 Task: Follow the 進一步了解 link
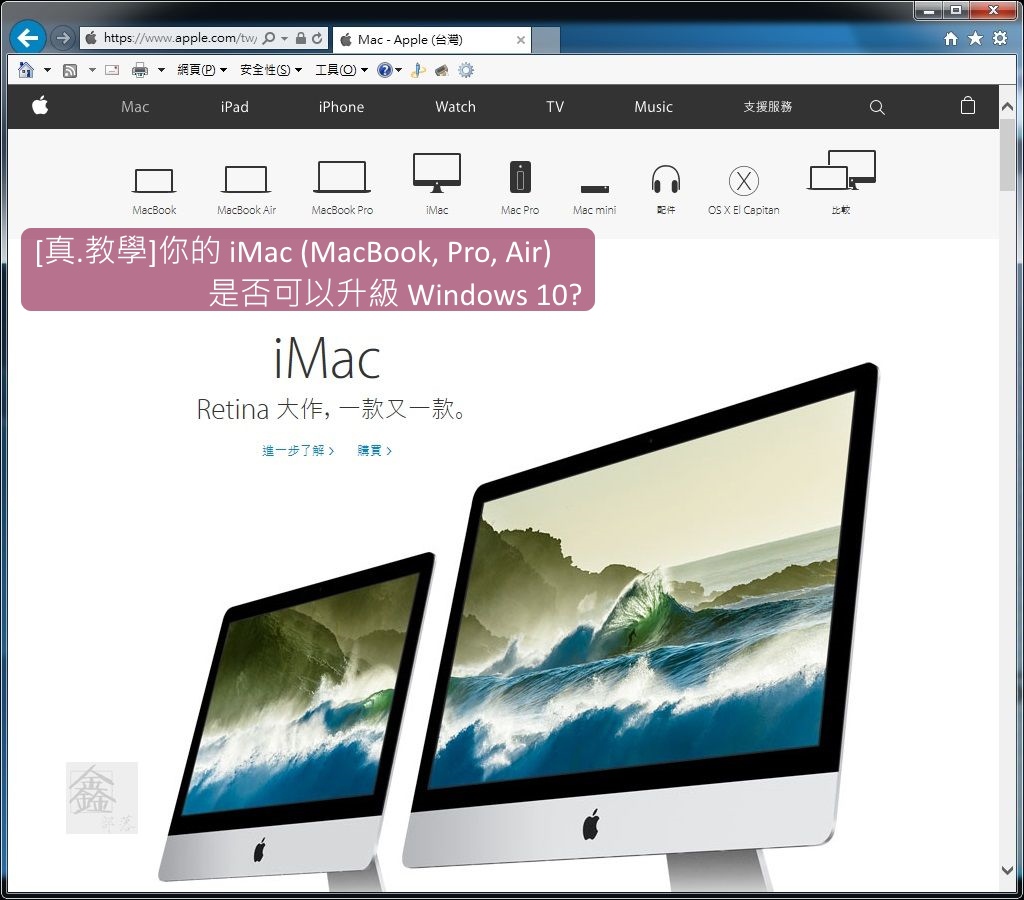[x=298, y=451]
